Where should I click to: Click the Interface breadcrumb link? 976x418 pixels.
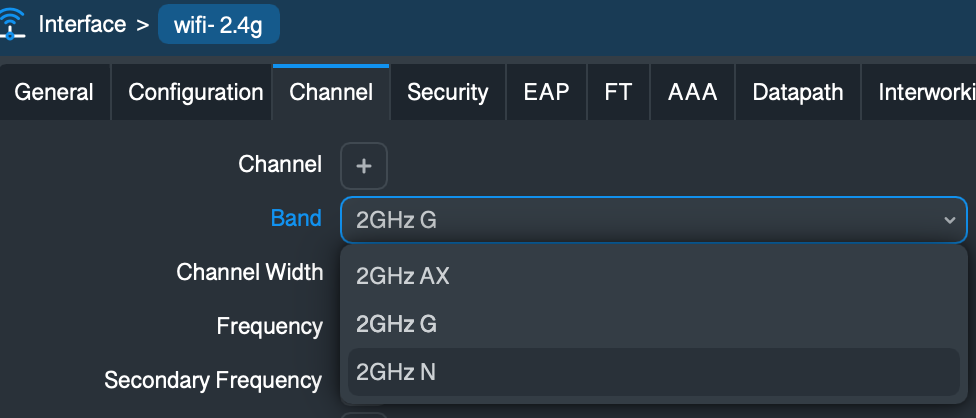(x=83, y=24)
